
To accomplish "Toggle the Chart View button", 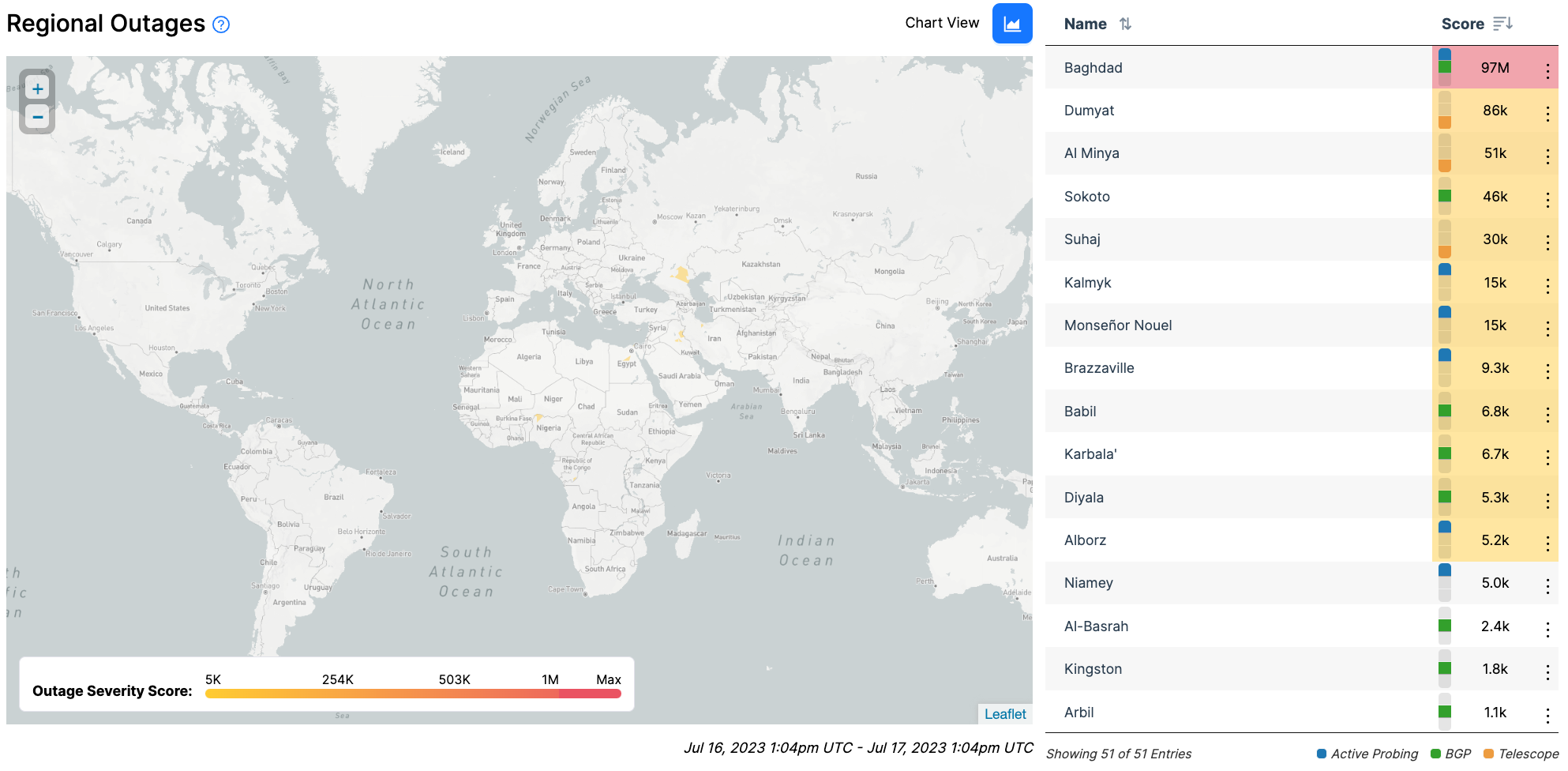I will click(x=1011, y=24).
